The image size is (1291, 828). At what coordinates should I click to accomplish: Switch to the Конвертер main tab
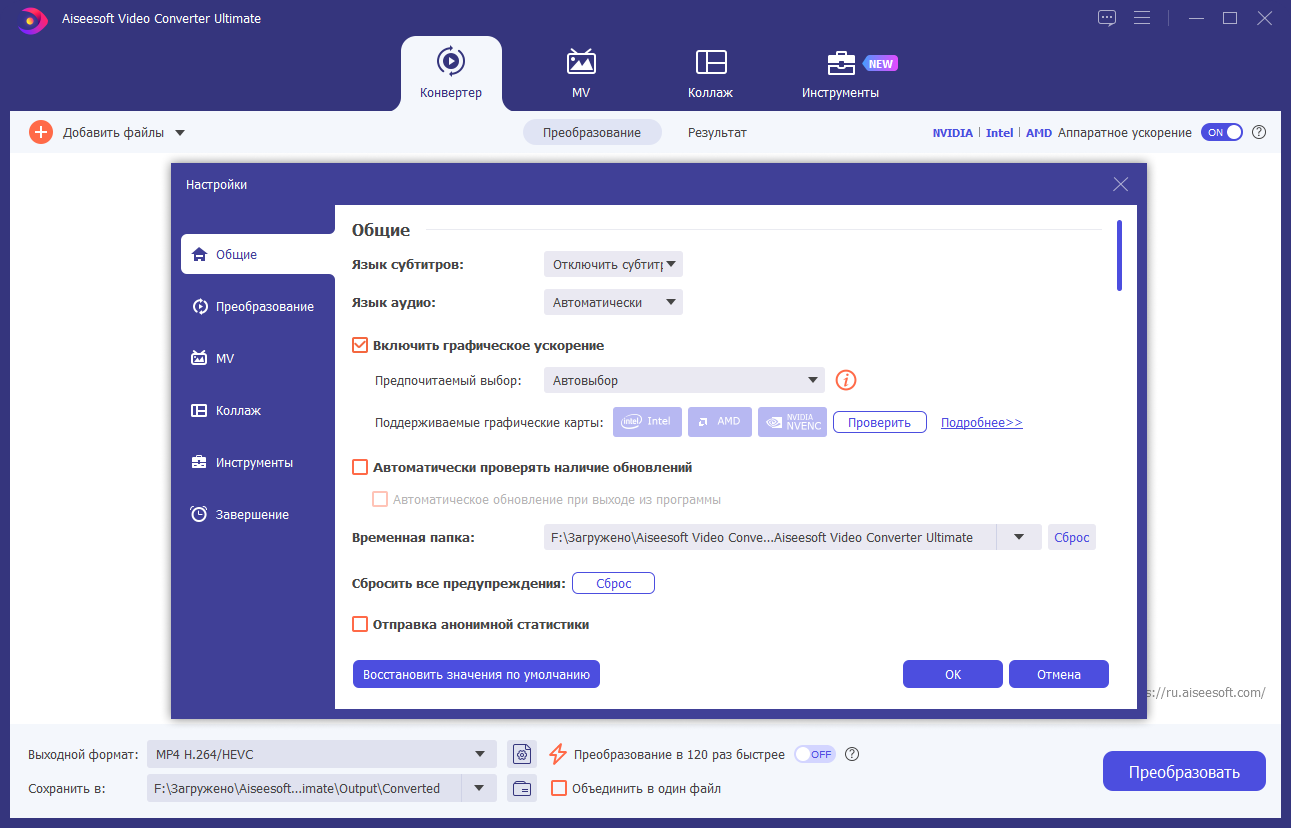tap(451, 73)
